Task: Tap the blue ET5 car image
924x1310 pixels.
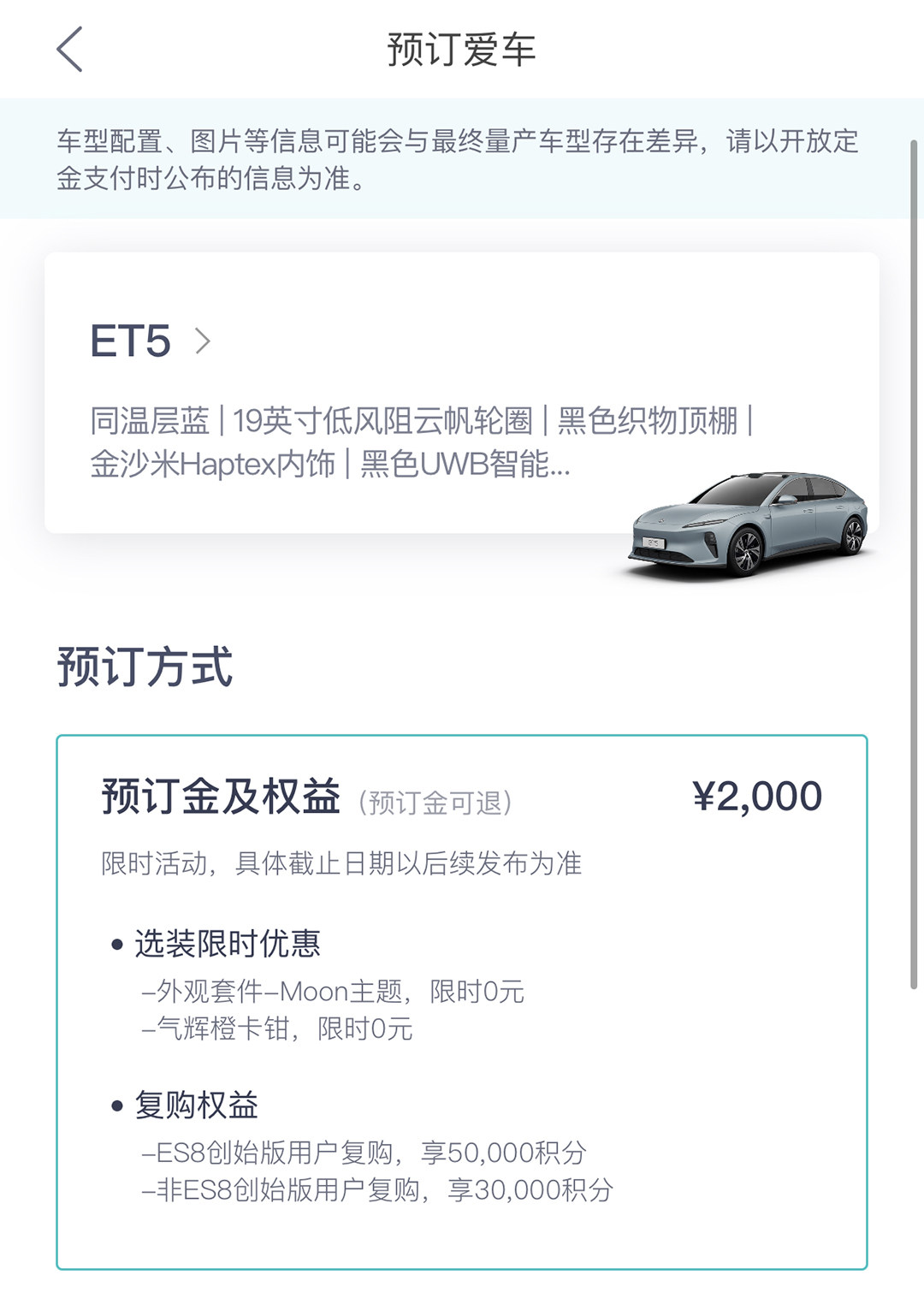Action: pos(749,524)
